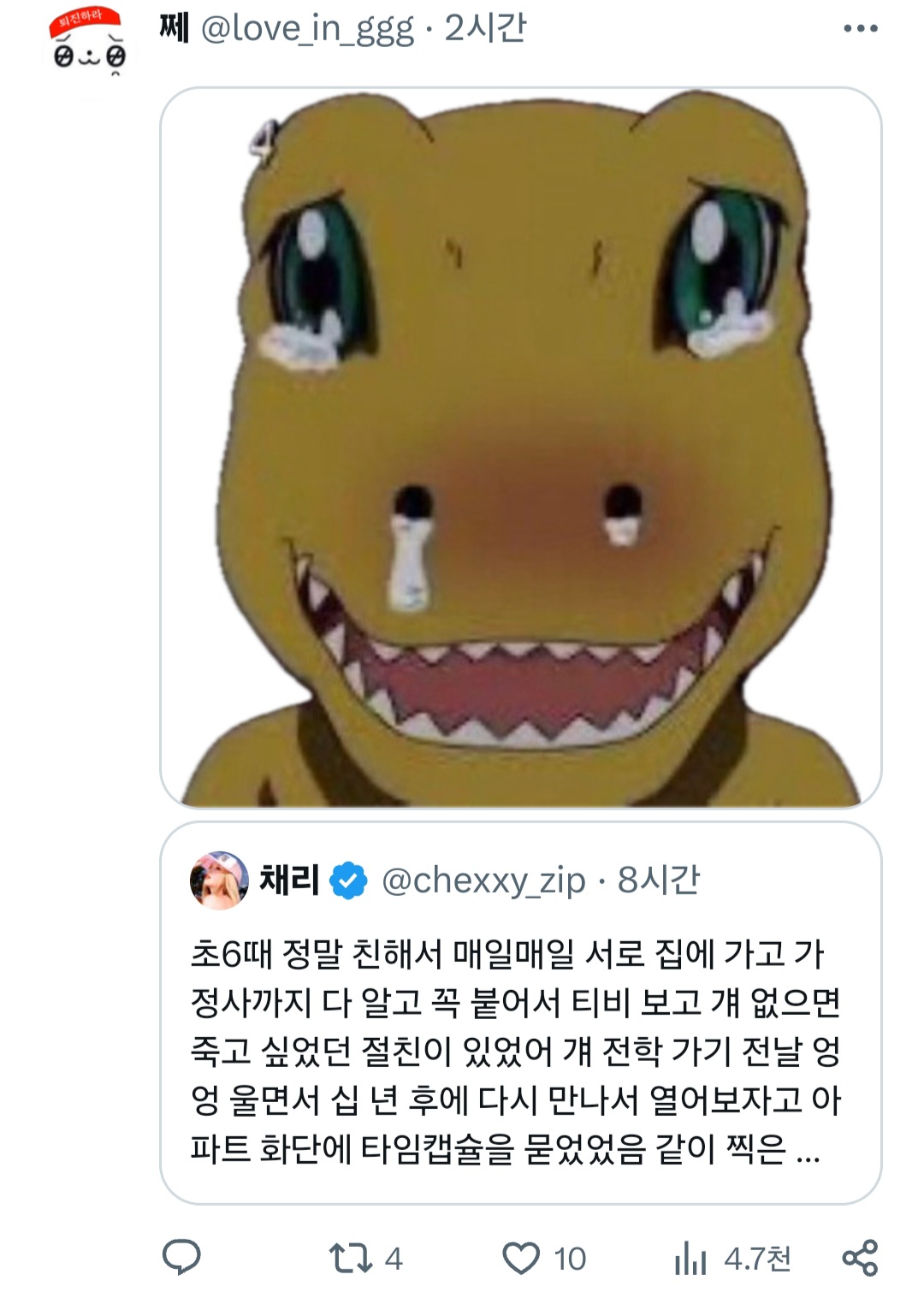Click the 8시간 quoted tweet timestamp
The image size is (924, 1310).
[x=659, y=880]
